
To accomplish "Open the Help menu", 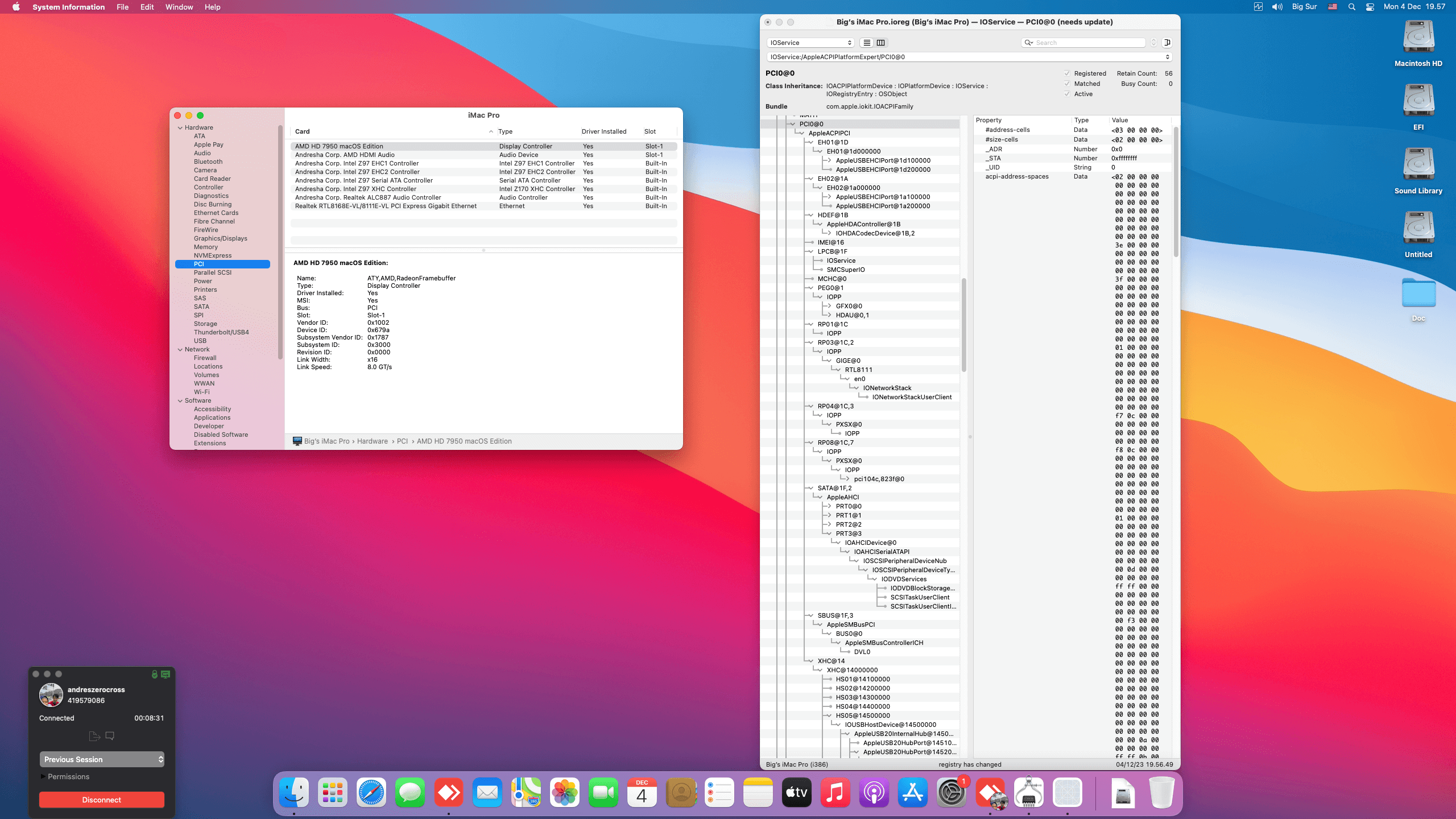I will tap(212, 7).
